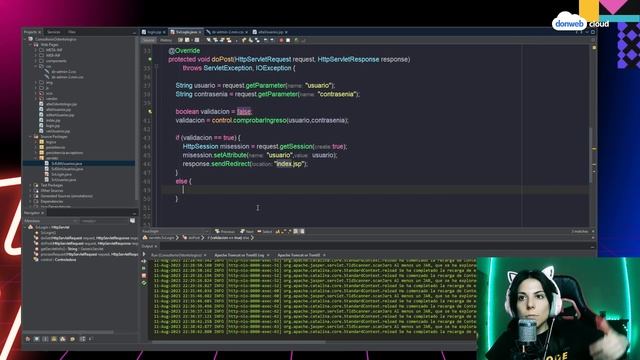
Task: Click the find text input field
Action: point(176,231)
